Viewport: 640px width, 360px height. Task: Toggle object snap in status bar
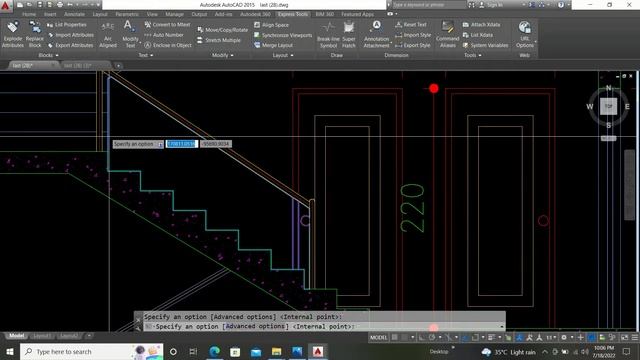[x=475, y=338]
